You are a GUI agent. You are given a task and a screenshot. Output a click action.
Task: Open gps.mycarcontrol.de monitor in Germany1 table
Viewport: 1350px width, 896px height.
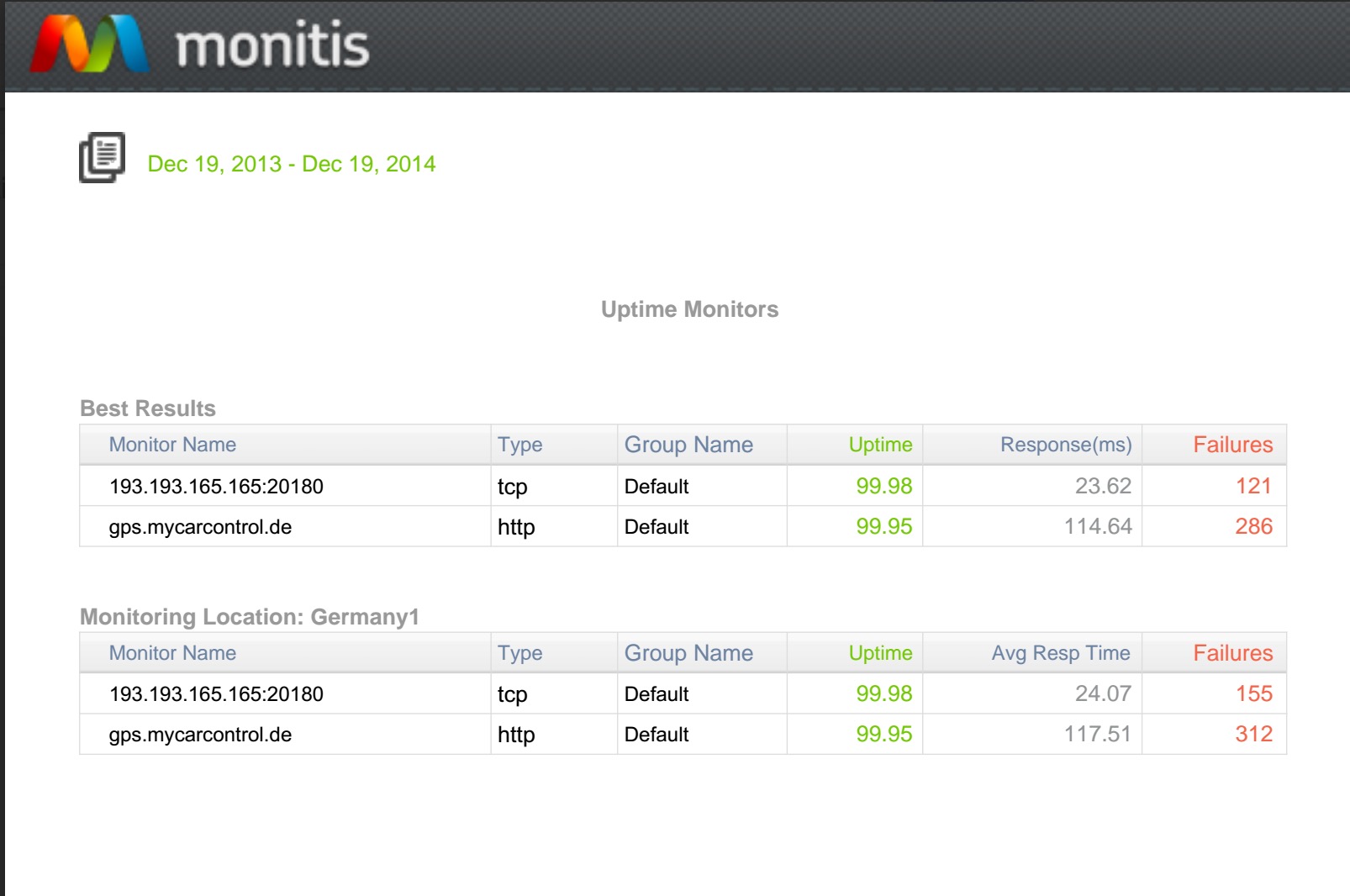coord(200,735)
